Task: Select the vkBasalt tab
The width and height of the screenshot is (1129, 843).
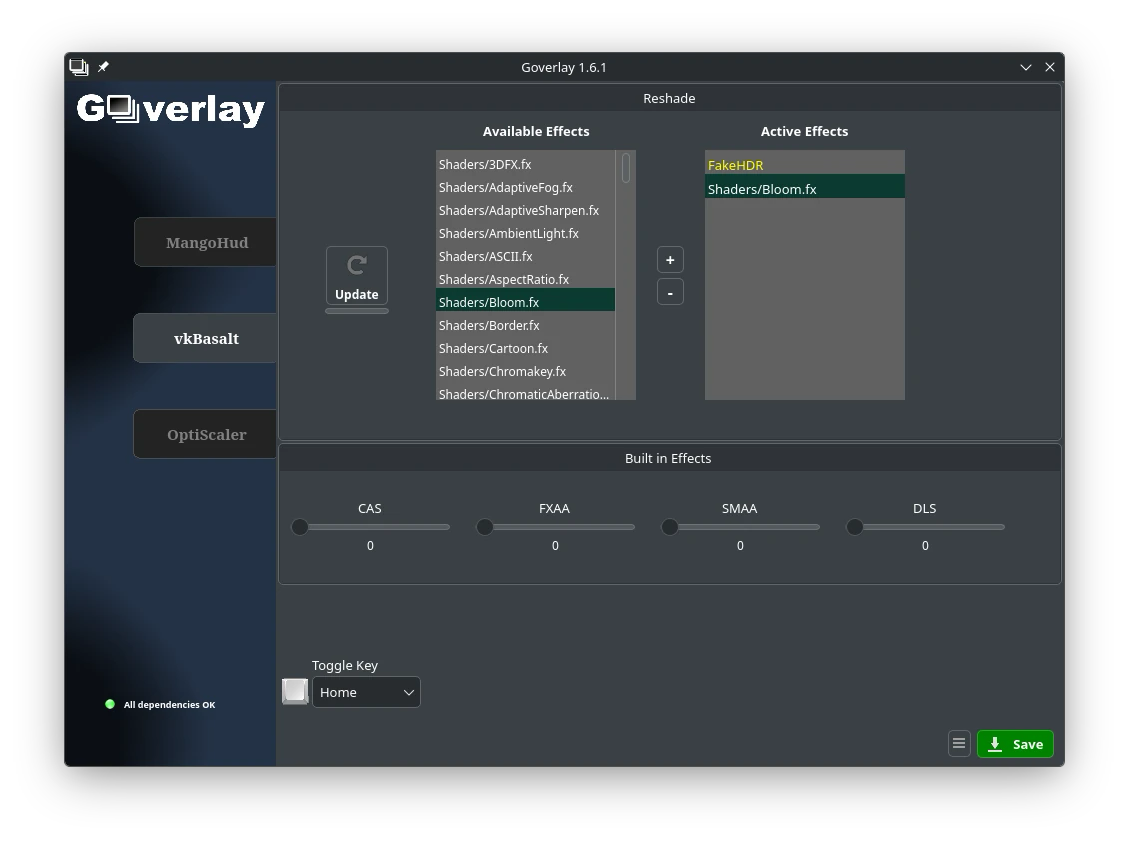Action: click(x=206, y=338)
